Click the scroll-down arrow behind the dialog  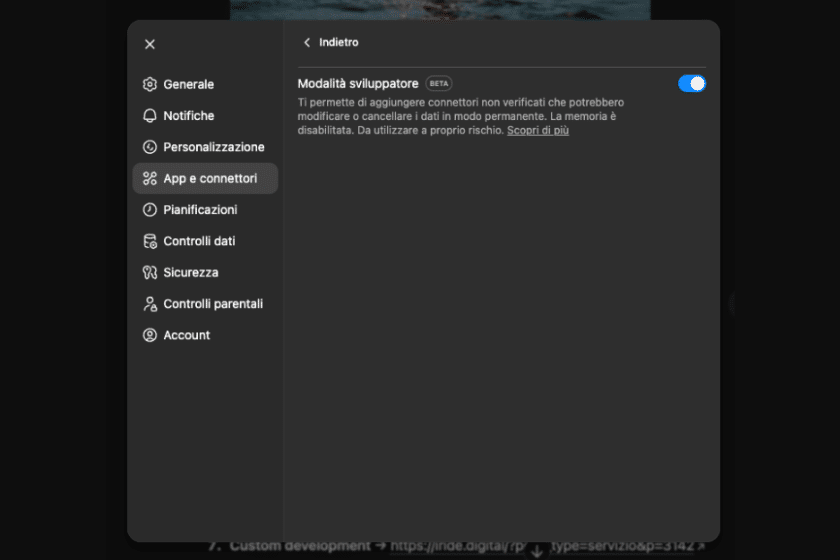pos(537,550)
